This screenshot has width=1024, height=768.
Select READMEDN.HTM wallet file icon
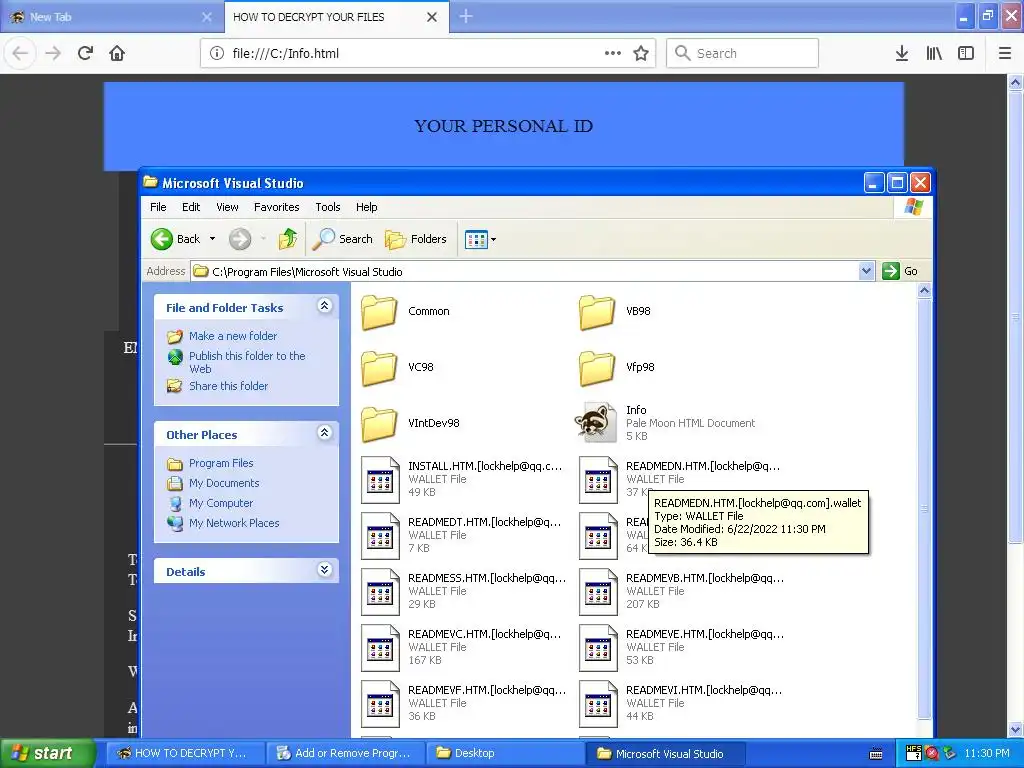coord(598,479)
